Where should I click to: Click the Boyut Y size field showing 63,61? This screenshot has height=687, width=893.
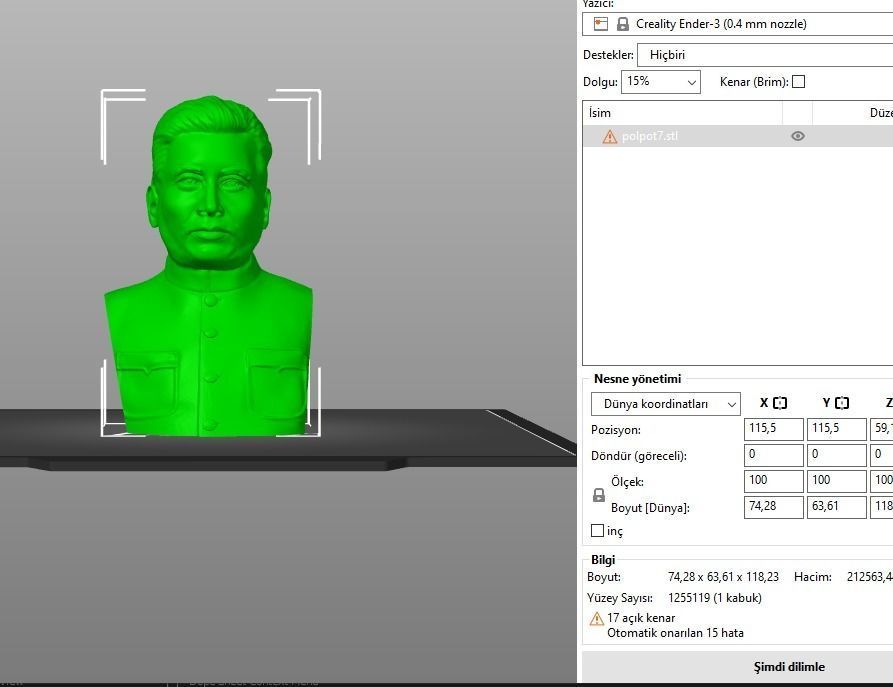836,507
